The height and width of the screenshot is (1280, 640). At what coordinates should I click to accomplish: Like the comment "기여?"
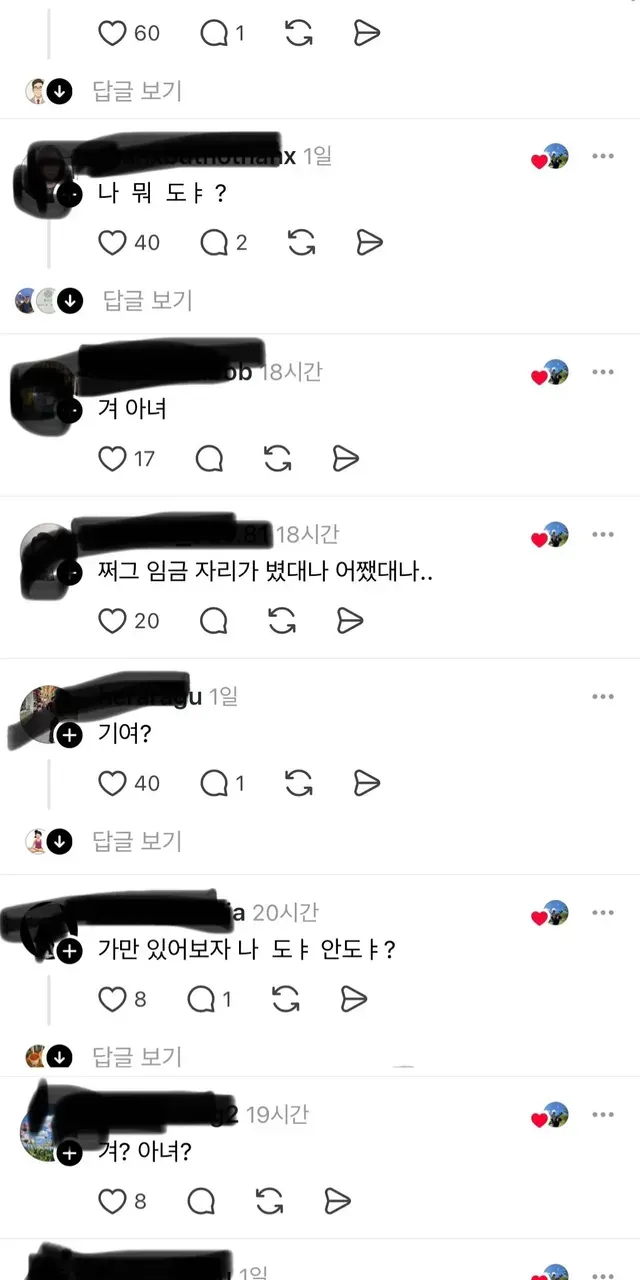point(112,782)
